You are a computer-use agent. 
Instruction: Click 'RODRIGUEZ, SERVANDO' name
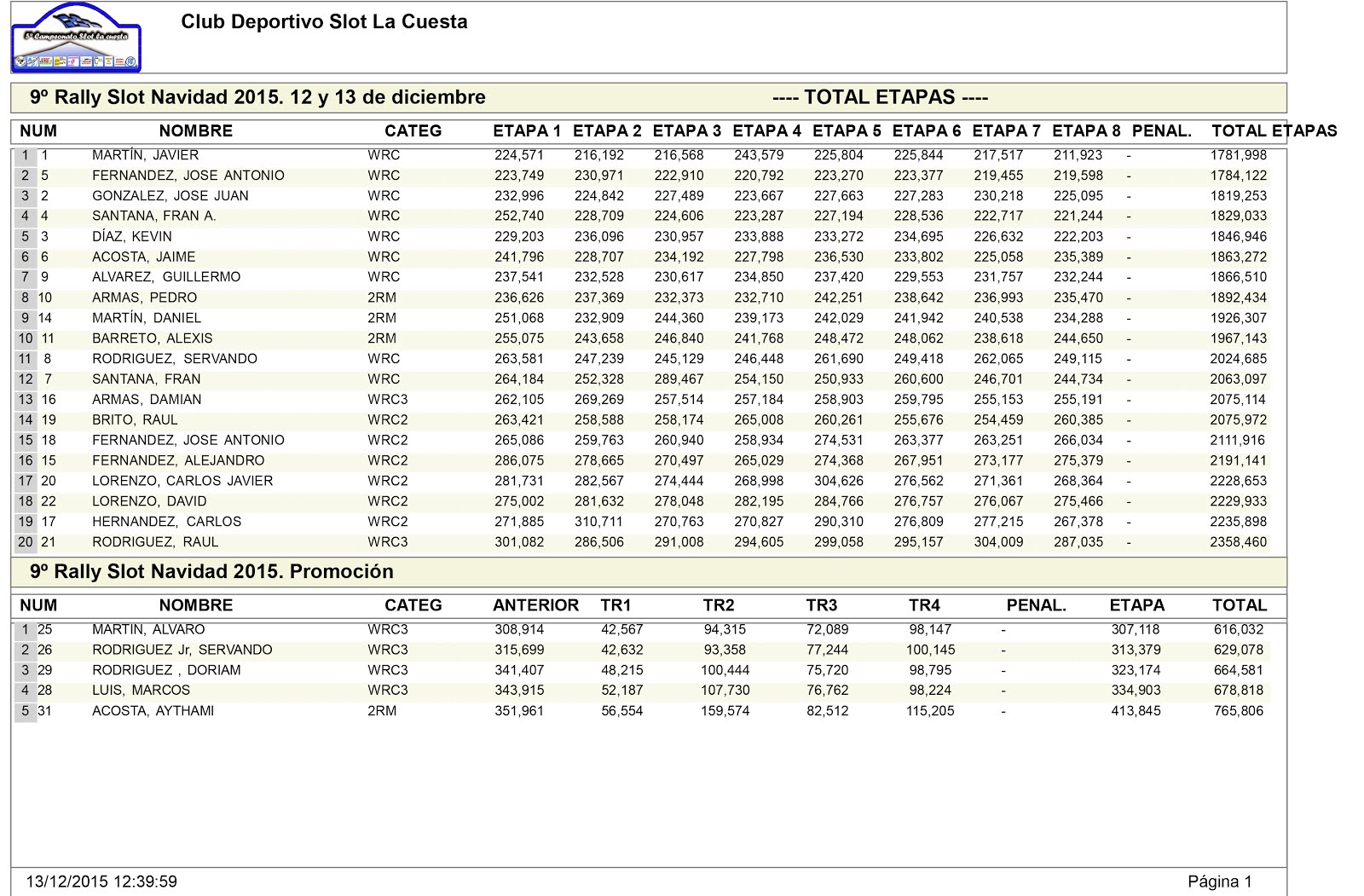tap(175, 359)
